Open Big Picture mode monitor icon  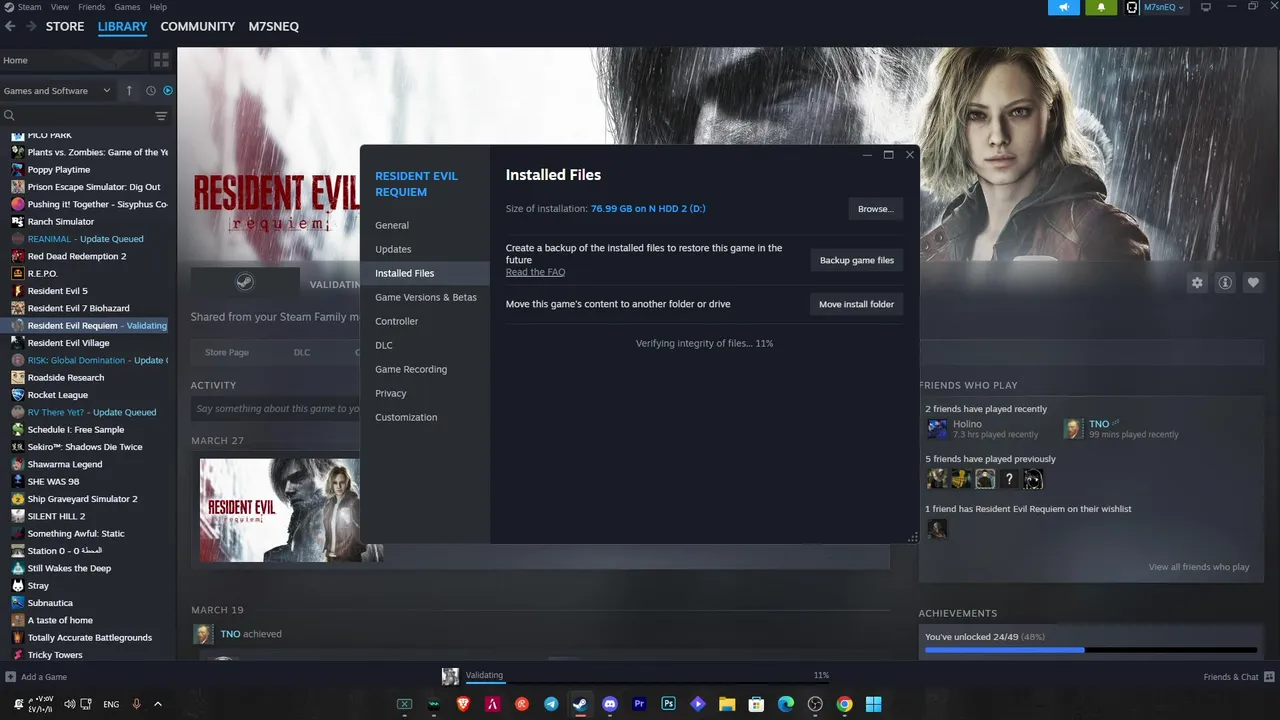pyautogui.click(x=1206, y=7)
